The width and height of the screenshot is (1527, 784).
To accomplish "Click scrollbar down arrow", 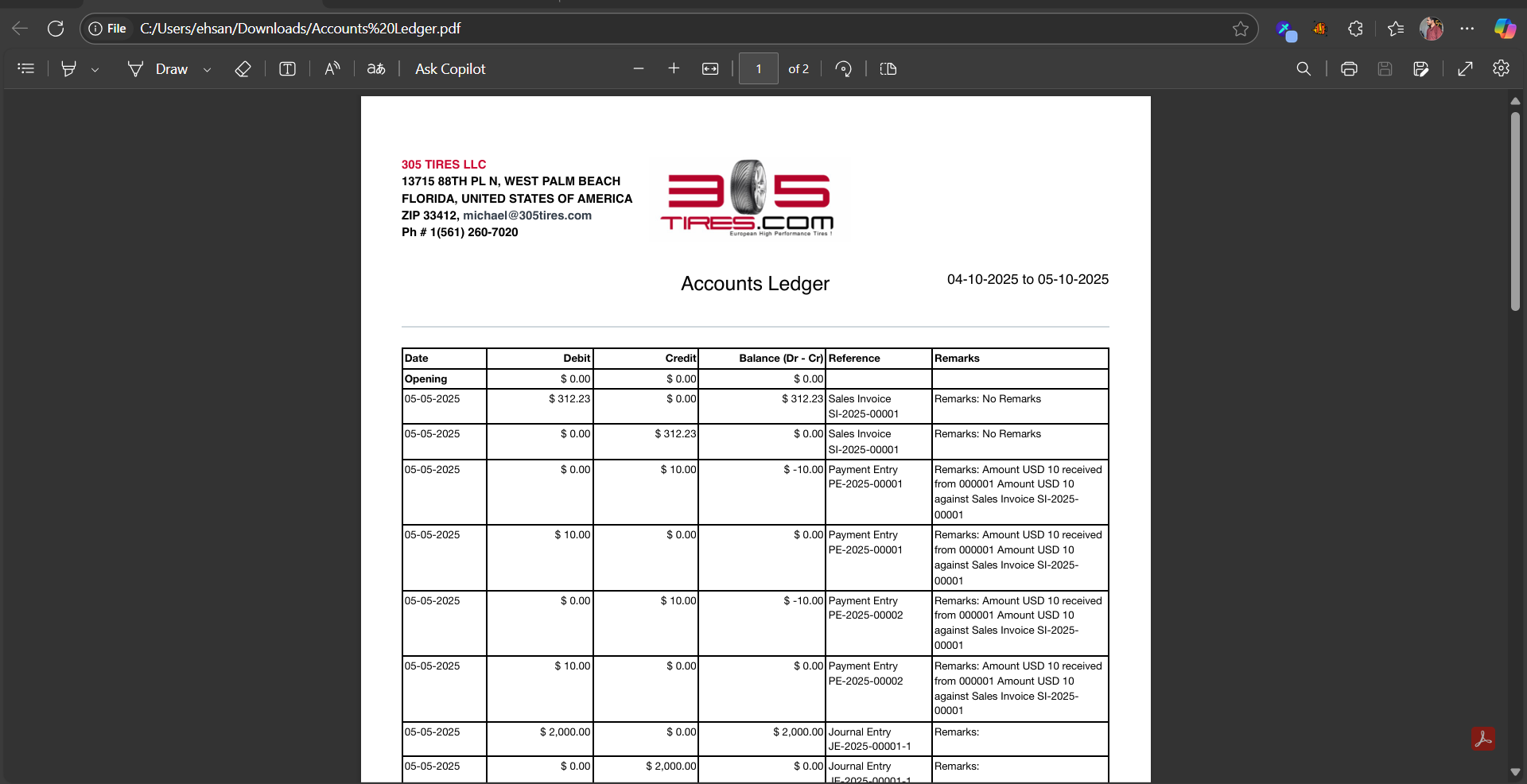I will pyautogui.click(x=1515, y=772).
